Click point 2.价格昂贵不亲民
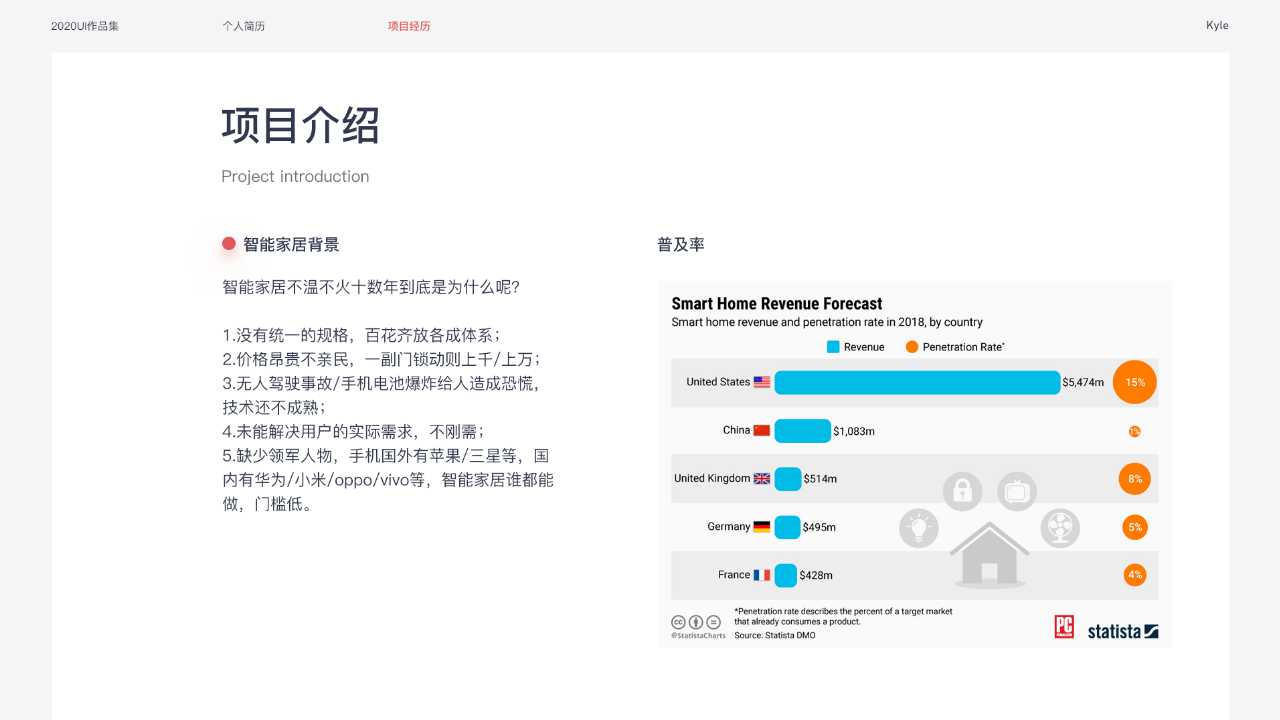 coord(381,359)
